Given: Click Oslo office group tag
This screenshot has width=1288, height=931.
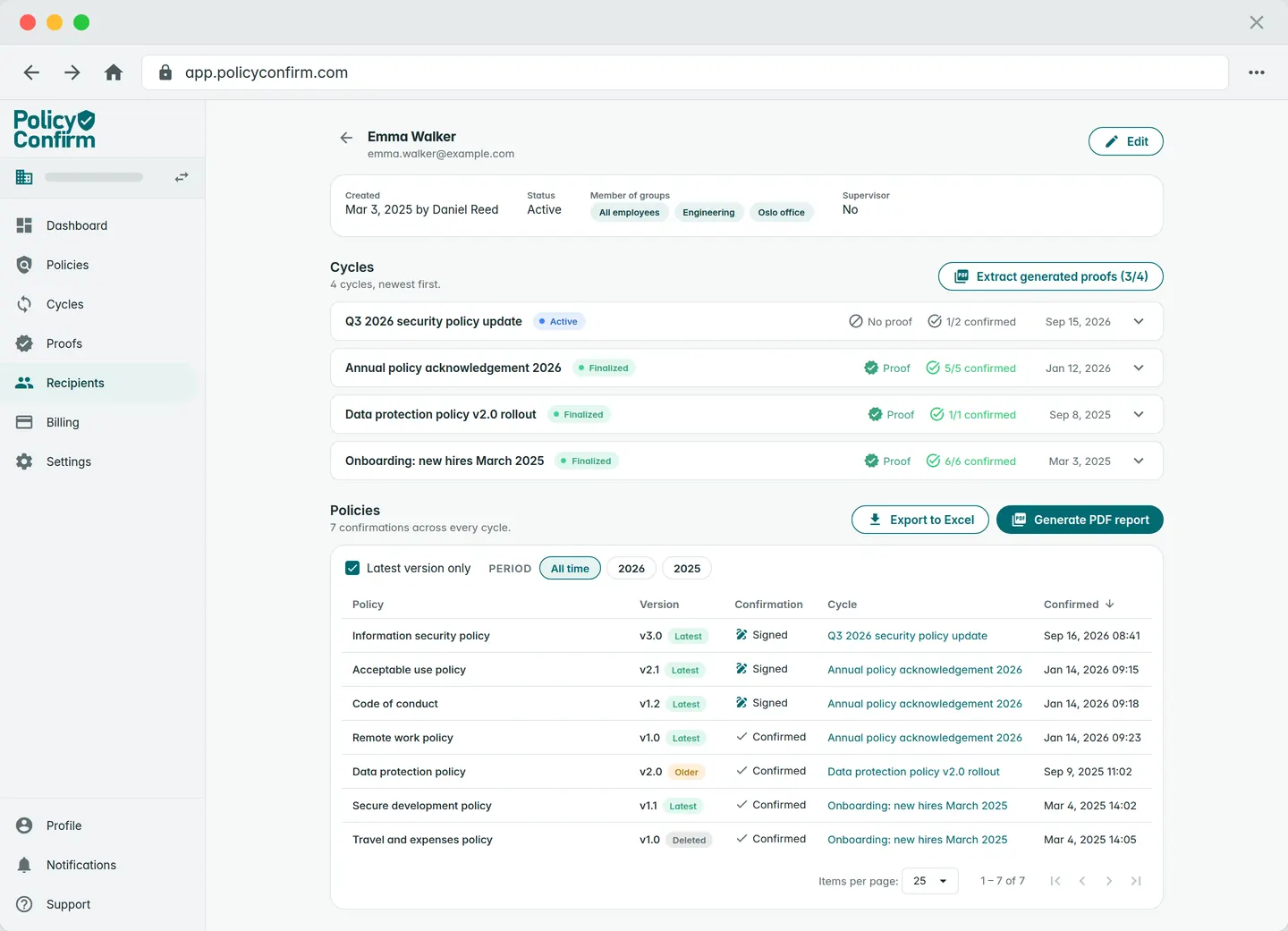Looking at the screenshot, I should pyautogui.click(x=781, y=212).
